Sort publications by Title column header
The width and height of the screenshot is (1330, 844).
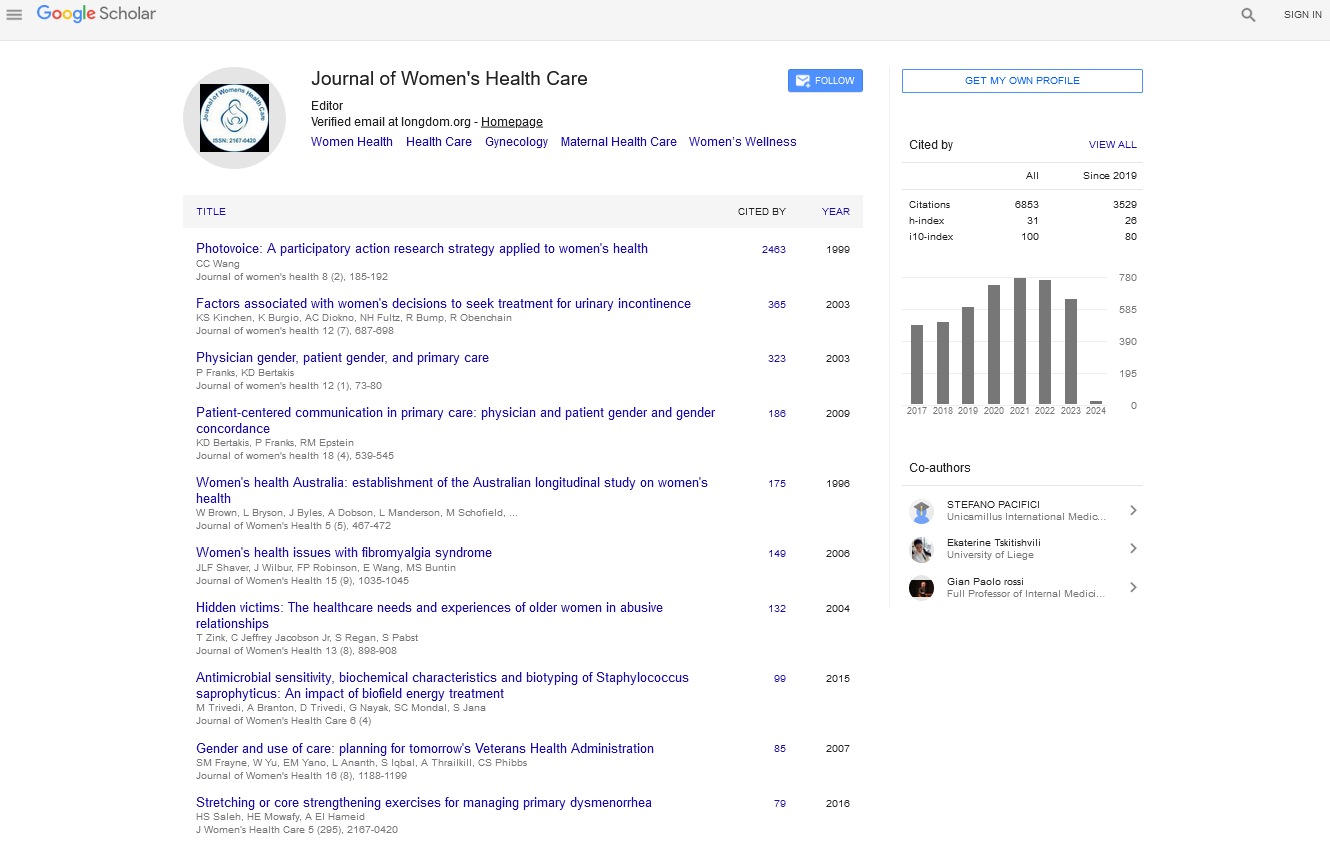click(211, 212)
